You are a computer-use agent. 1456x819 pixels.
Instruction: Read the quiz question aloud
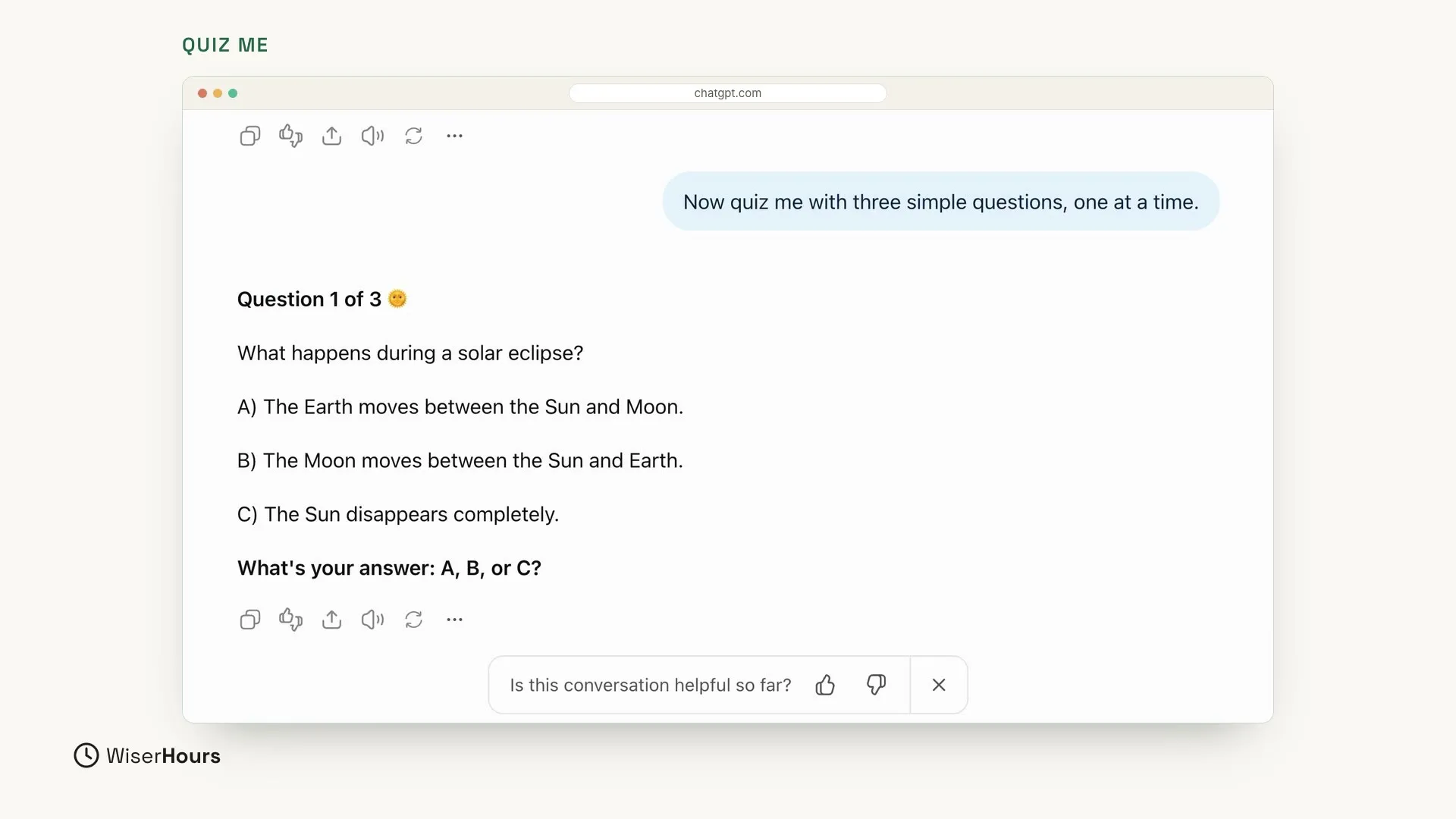(x=372, y=620)
